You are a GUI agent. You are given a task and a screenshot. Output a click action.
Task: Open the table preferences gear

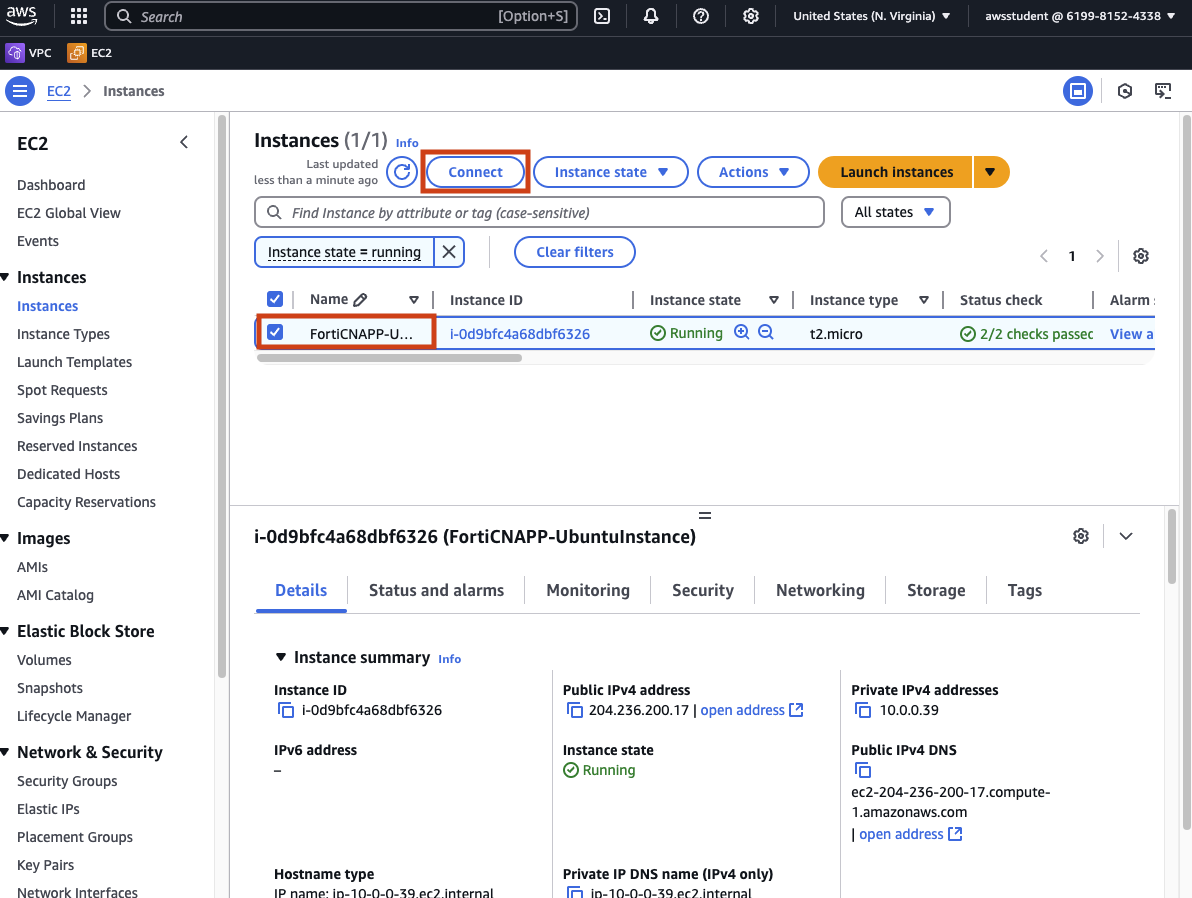pos(1140,256)
